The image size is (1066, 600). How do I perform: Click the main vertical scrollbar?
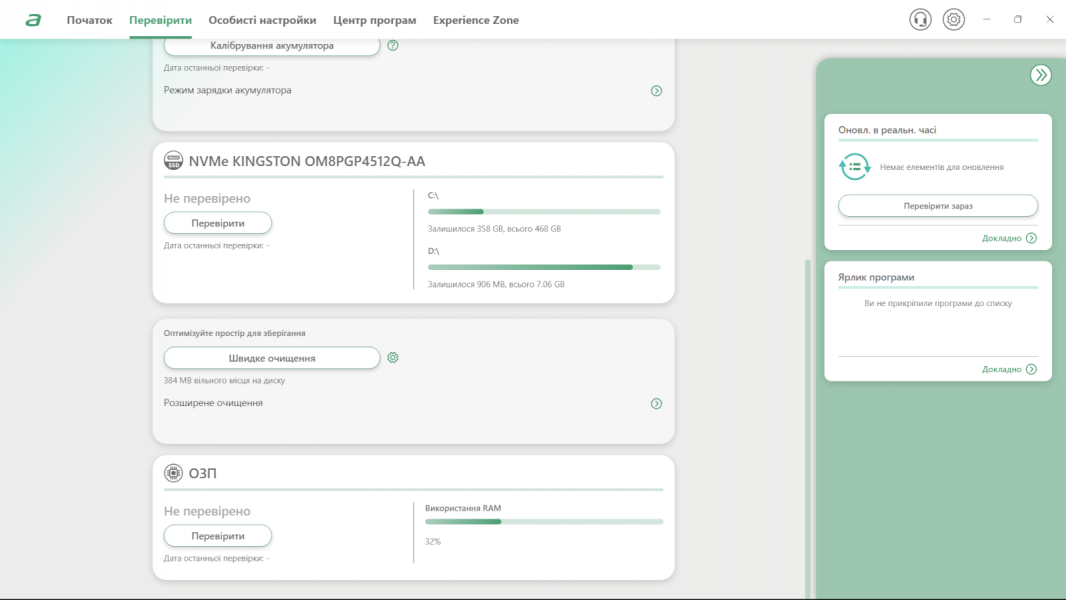(807, 420)
